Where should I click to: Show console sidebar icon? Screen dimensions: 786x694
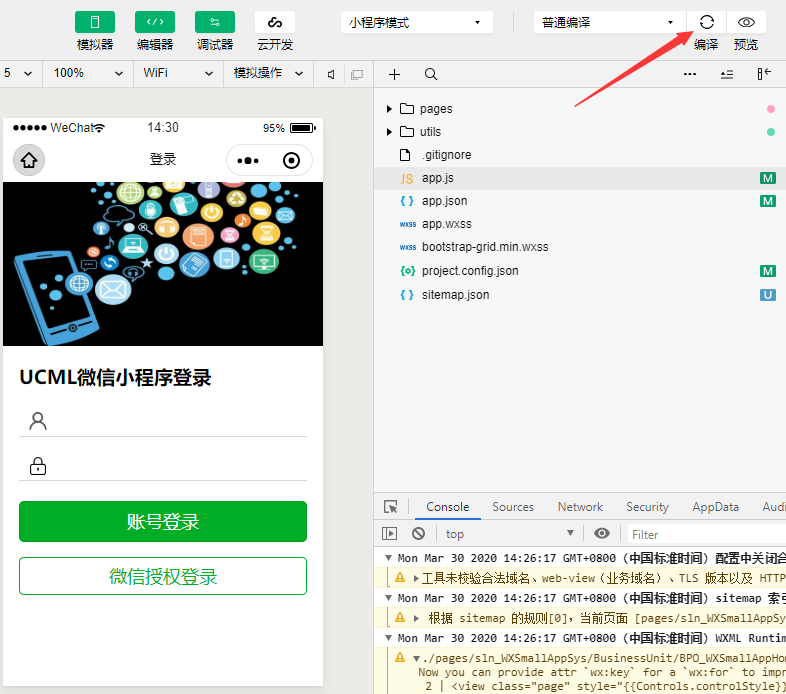coord(389,534)
